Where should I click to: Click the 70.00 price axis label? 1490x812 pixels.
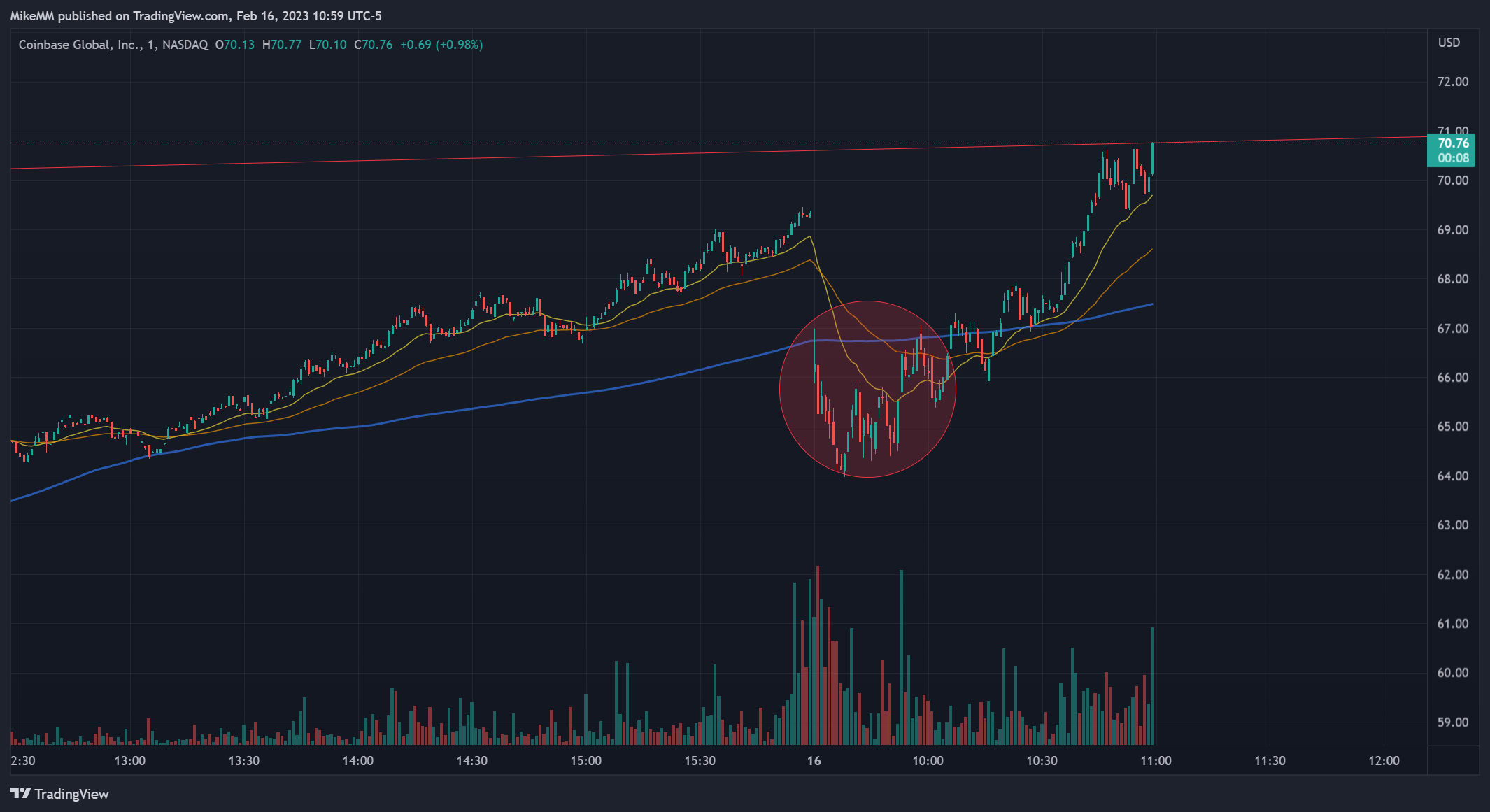point(1453,180)
